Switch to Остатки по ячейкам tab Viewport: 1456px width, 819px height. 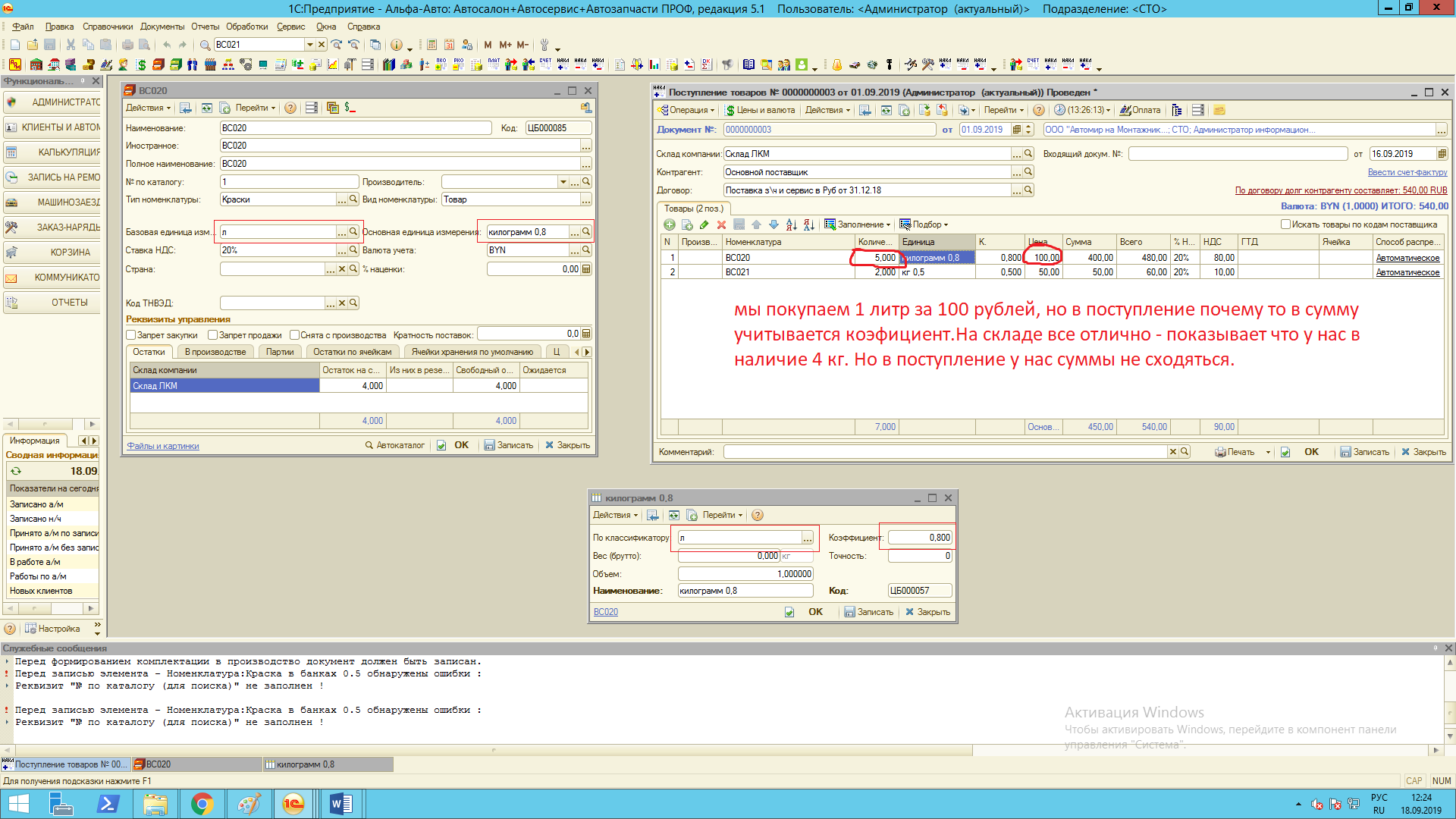[352, 352]
